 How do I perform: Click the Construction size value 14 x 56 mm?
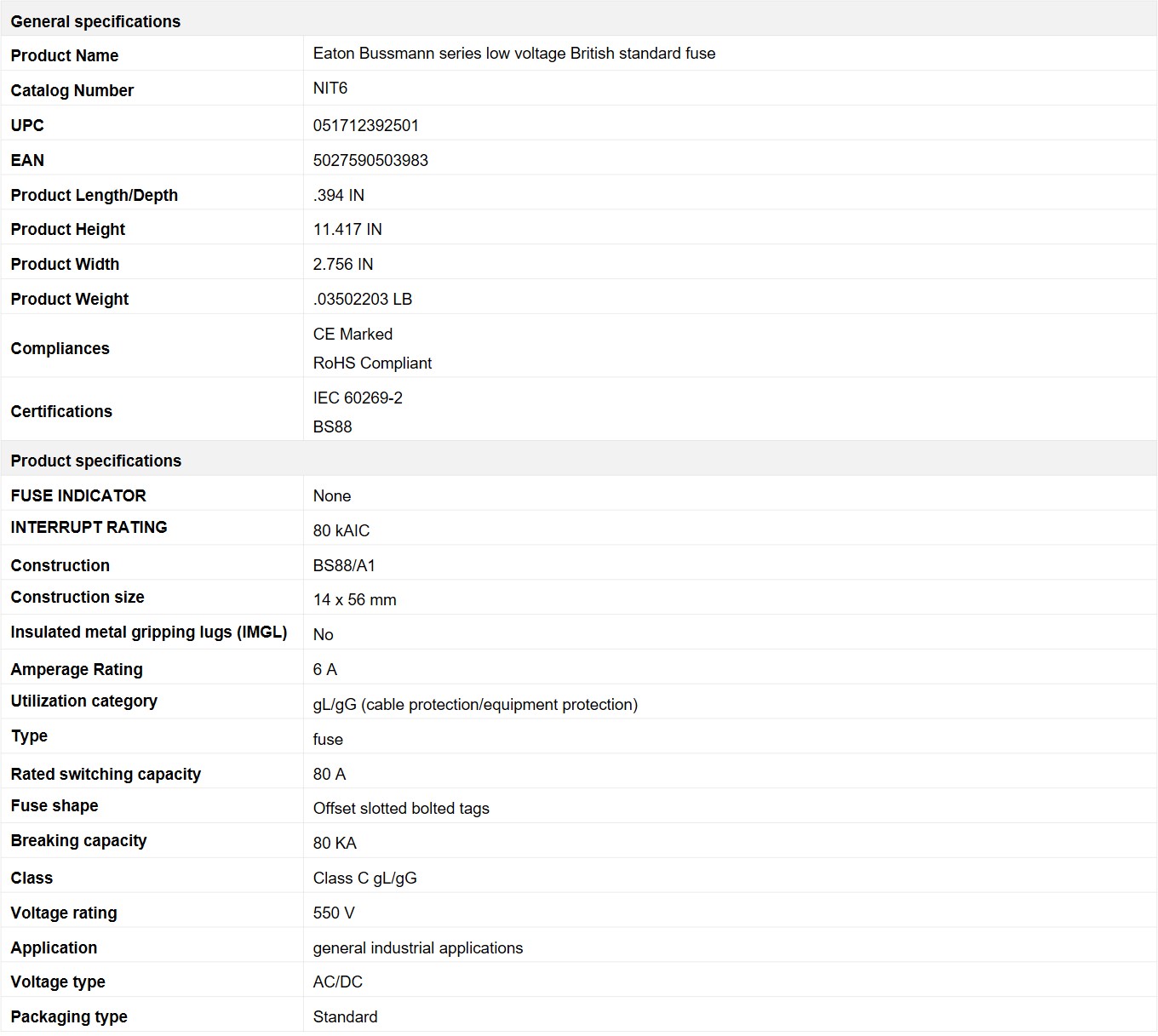(x=354, y=599)
